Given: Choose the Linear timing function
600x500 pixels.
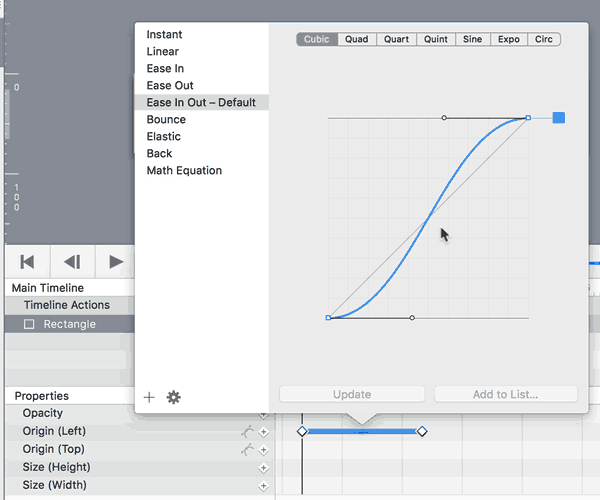Looking at the screenshot, I should pyautogui.click(x=163, y=51).
